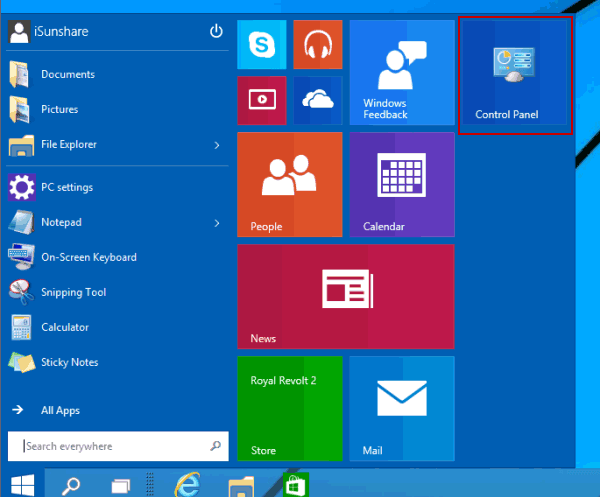Click the power button icon
Image resolution: width=600 pixels, height=497 pixels.
(216, 31)
